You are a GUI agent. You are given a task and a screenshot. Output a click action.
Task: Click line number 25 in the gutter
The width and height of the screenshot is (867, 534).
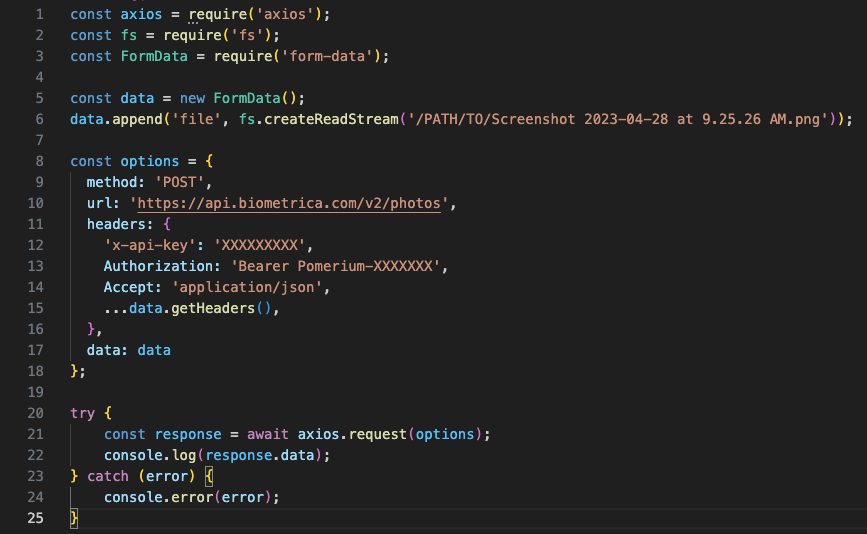(35, 518)
